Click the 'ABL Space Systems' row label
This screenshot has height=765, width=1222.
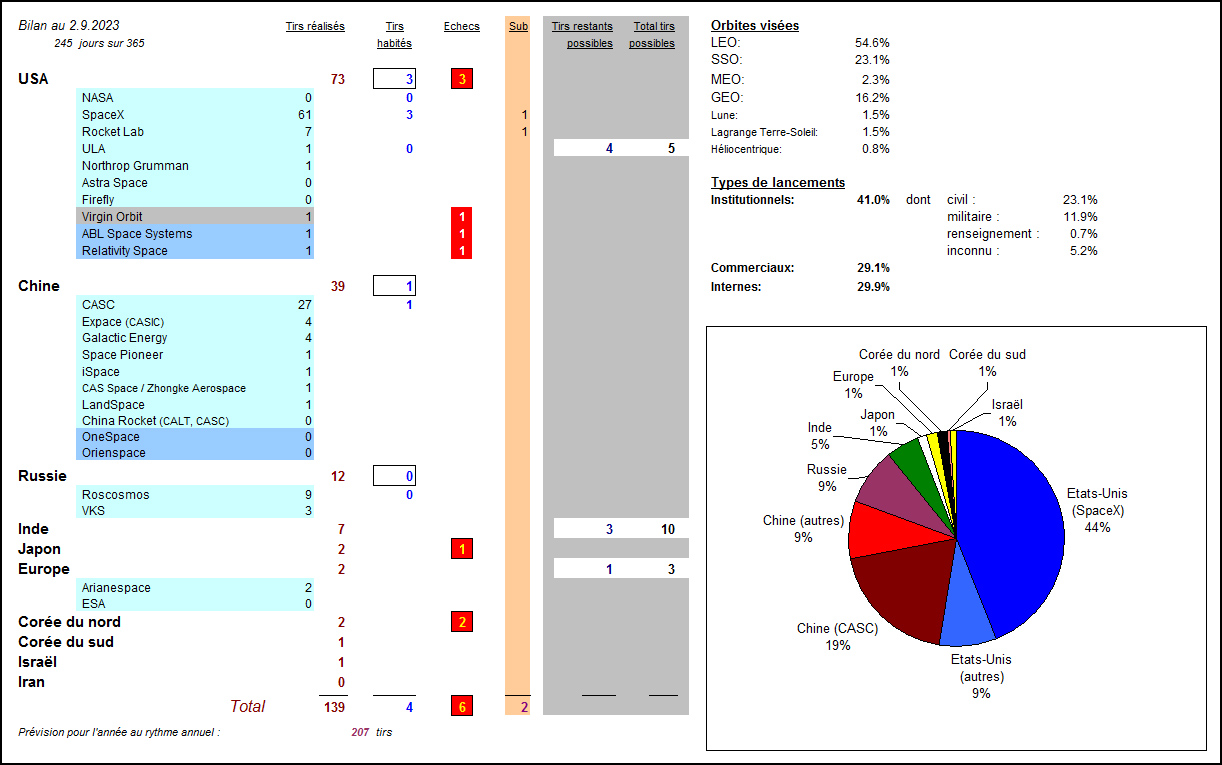click(137, 234)
